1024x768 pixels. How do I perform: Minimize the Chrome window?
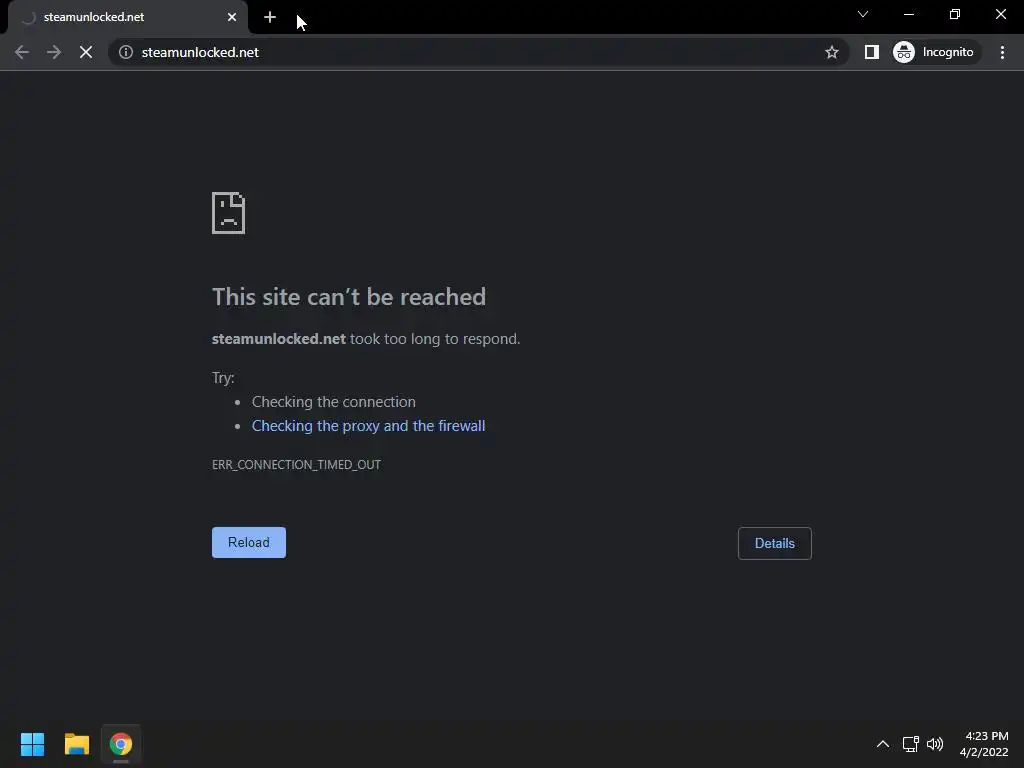tap(909, 14)
